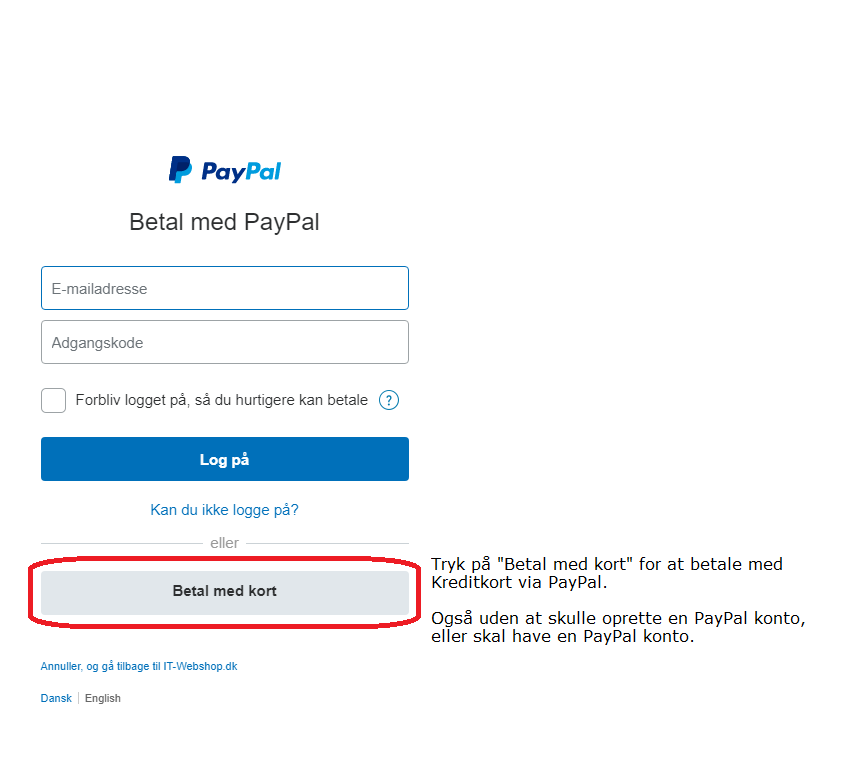856x765 pixels.
Task: Click the "Betal med PayPal" heading
Action: pyautogui.click(x=224, y=222)
